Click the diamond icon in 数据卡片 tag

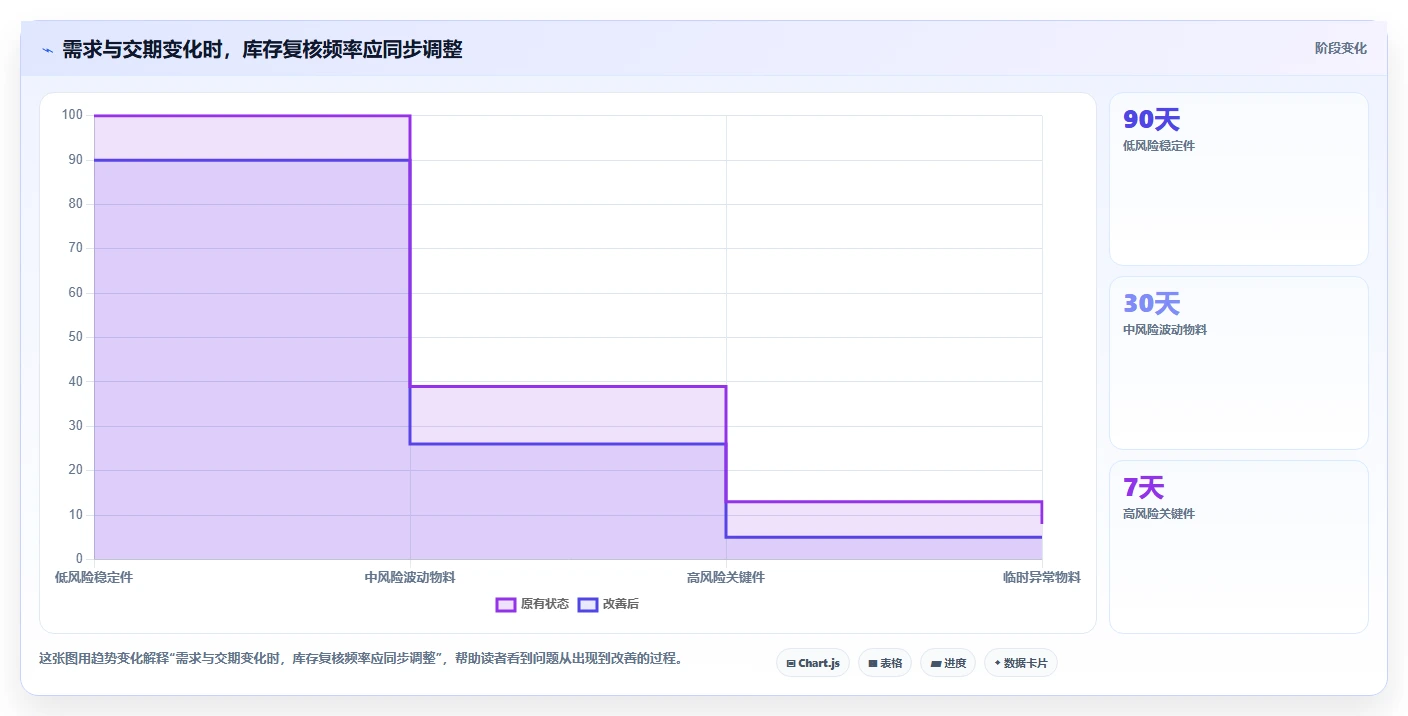coord(997,663)
